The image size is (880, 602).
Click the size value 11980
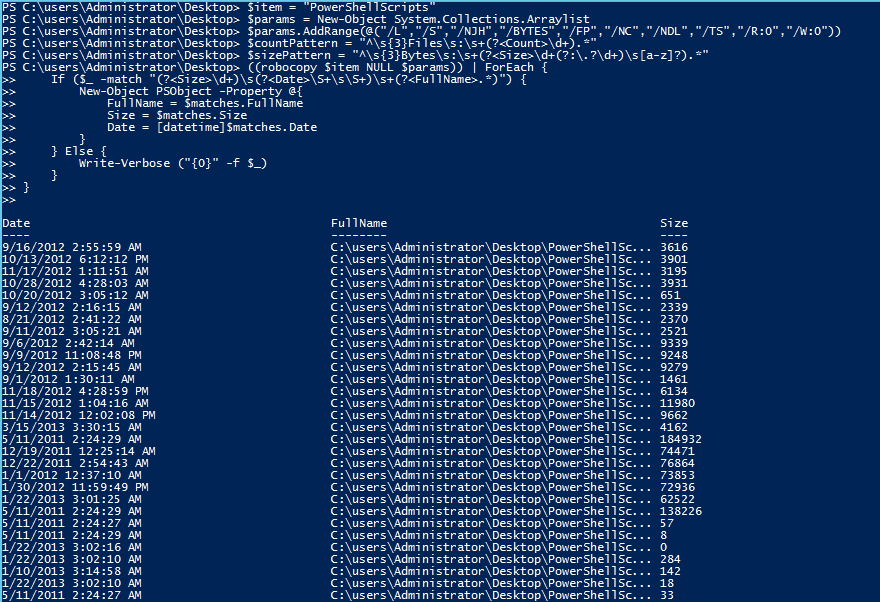(677, 403)
